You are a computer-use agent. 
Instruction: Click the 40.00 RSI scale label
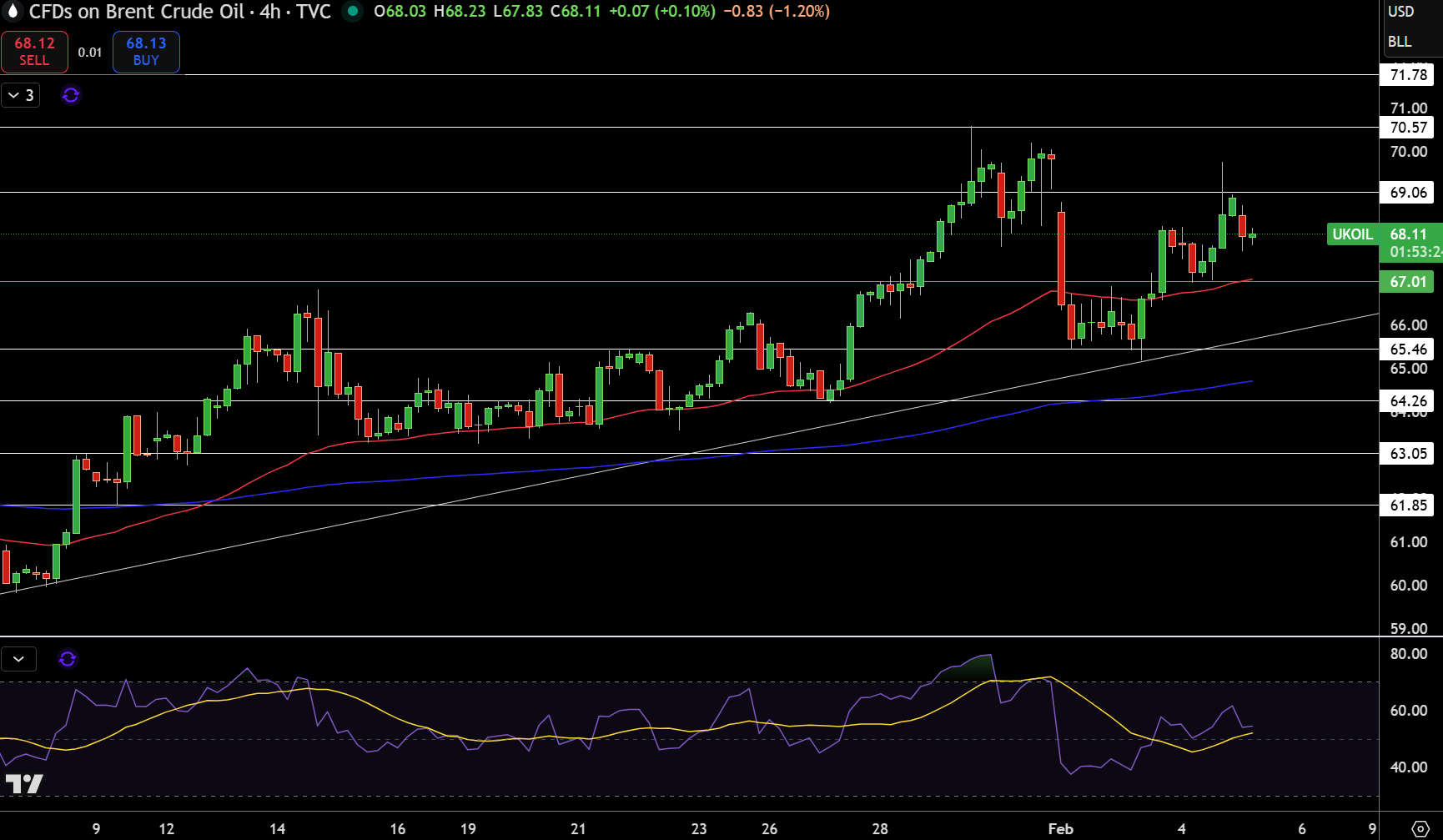pos(1409,767)
